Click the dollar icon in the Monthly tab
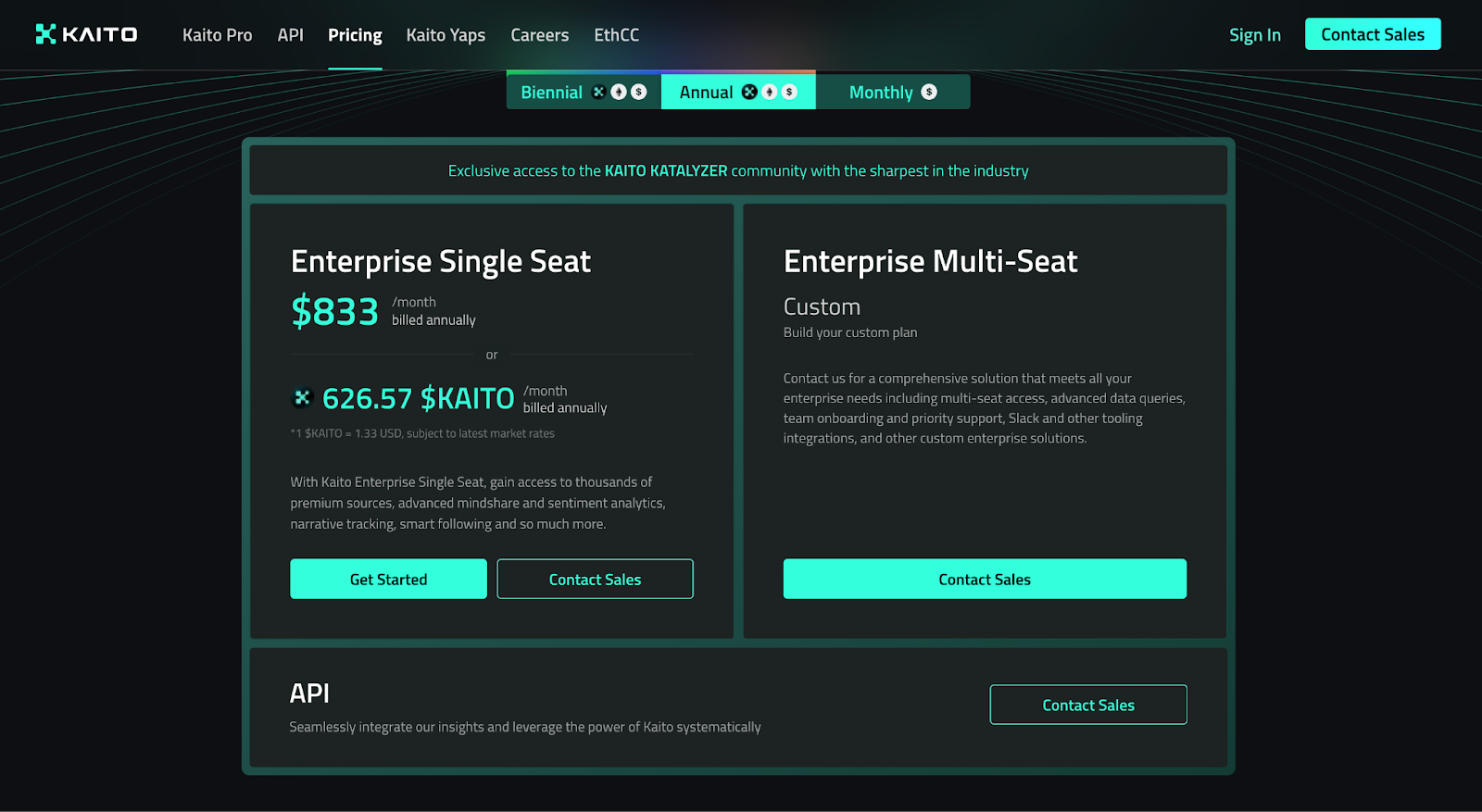 pos(929,92)
